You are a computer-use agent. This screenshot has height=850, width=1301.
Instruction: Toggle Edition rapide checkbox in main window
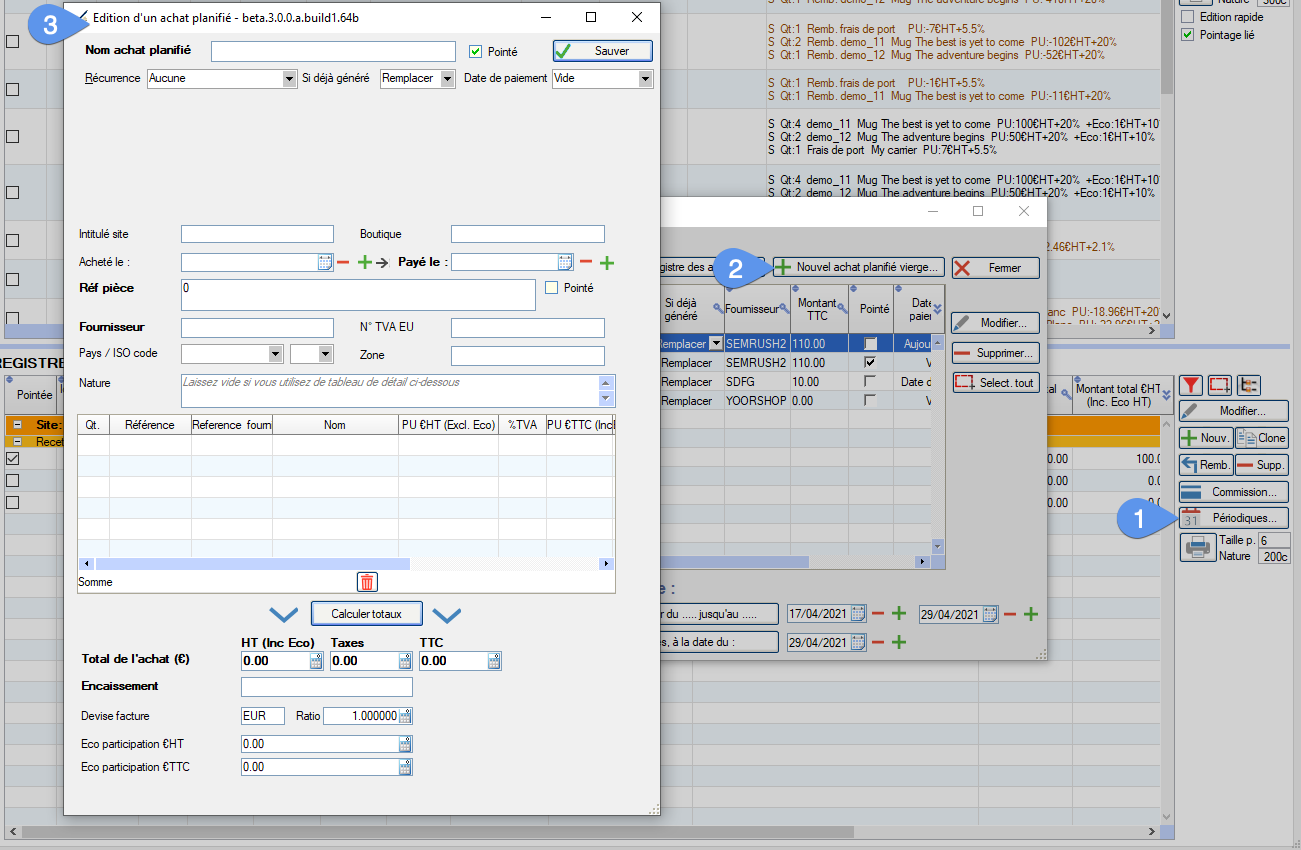pos(1188,17)
